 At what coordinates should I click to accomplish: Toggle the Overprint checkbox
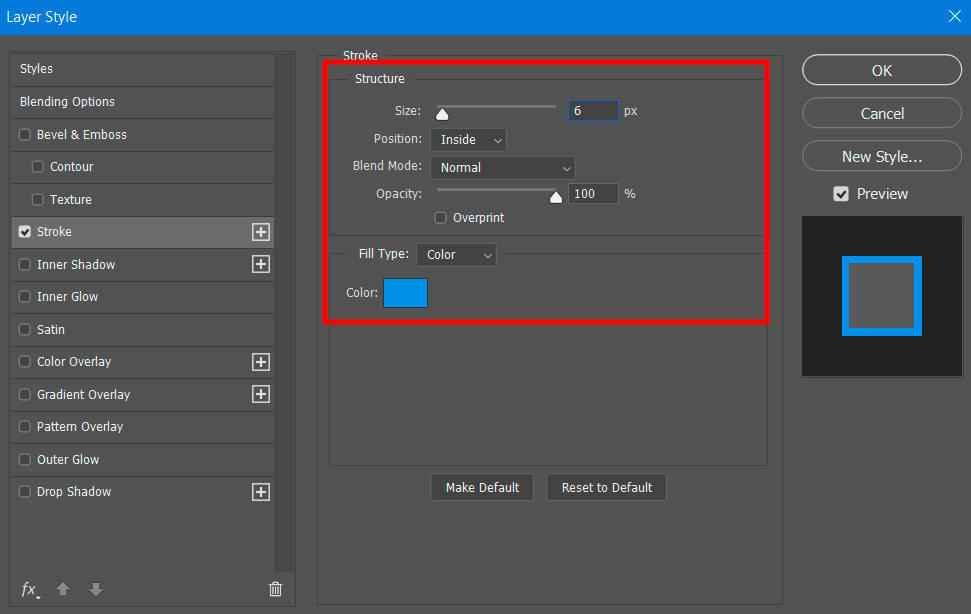pos(440,217)
